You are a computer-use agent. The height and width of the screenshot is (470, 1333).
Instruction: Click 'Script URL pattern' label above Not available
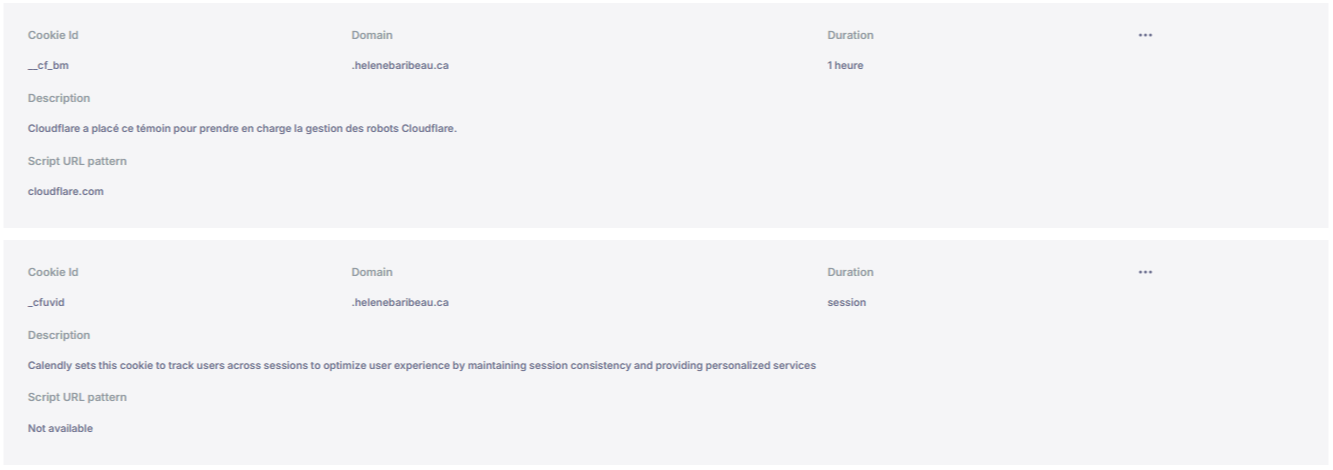point(76,398)
